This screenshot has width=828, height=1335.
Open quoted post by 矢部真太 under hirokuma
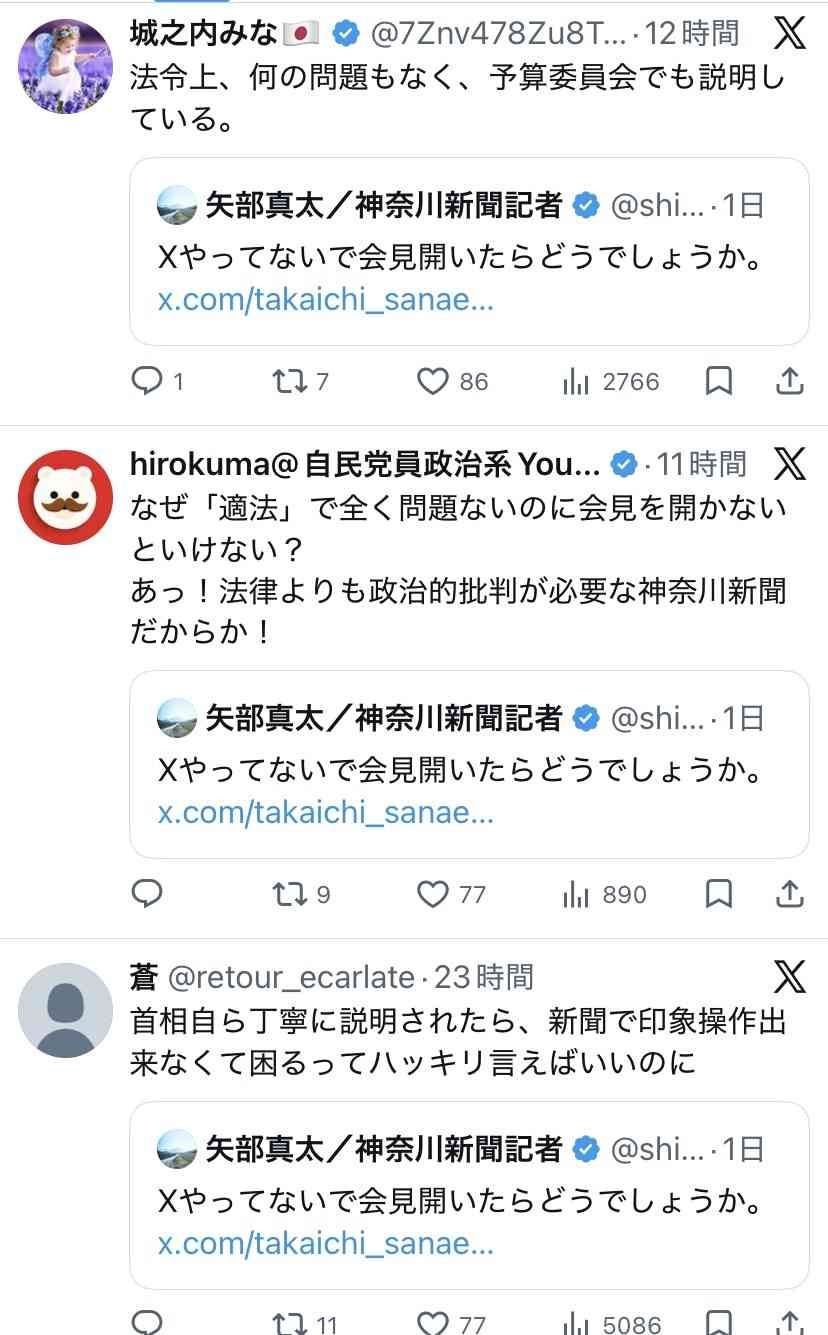[x=468, y=764]
